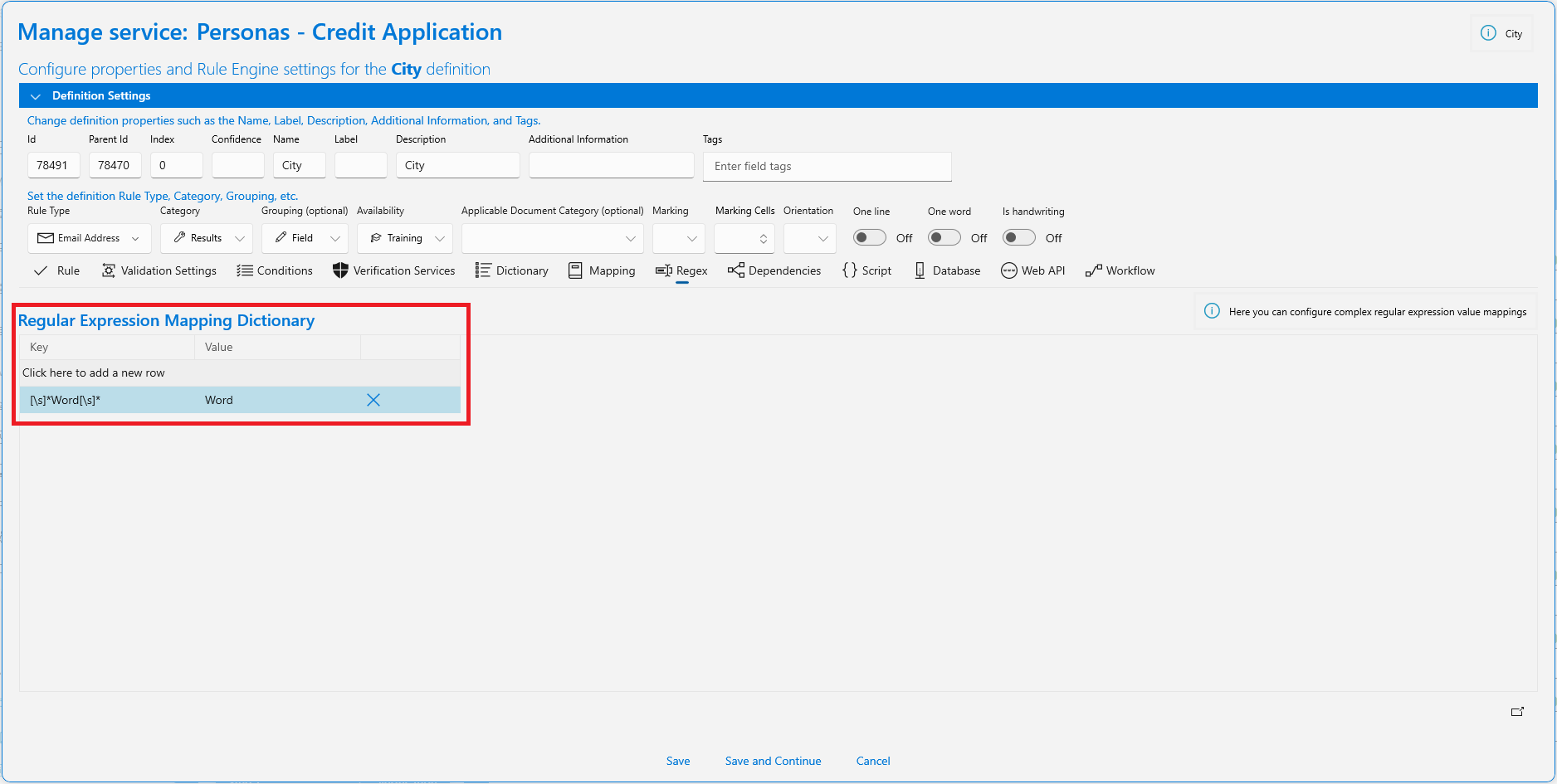Delete the [\s]*Word[\s]* row with X
1557x784 pixels.
tap(373, 400)
